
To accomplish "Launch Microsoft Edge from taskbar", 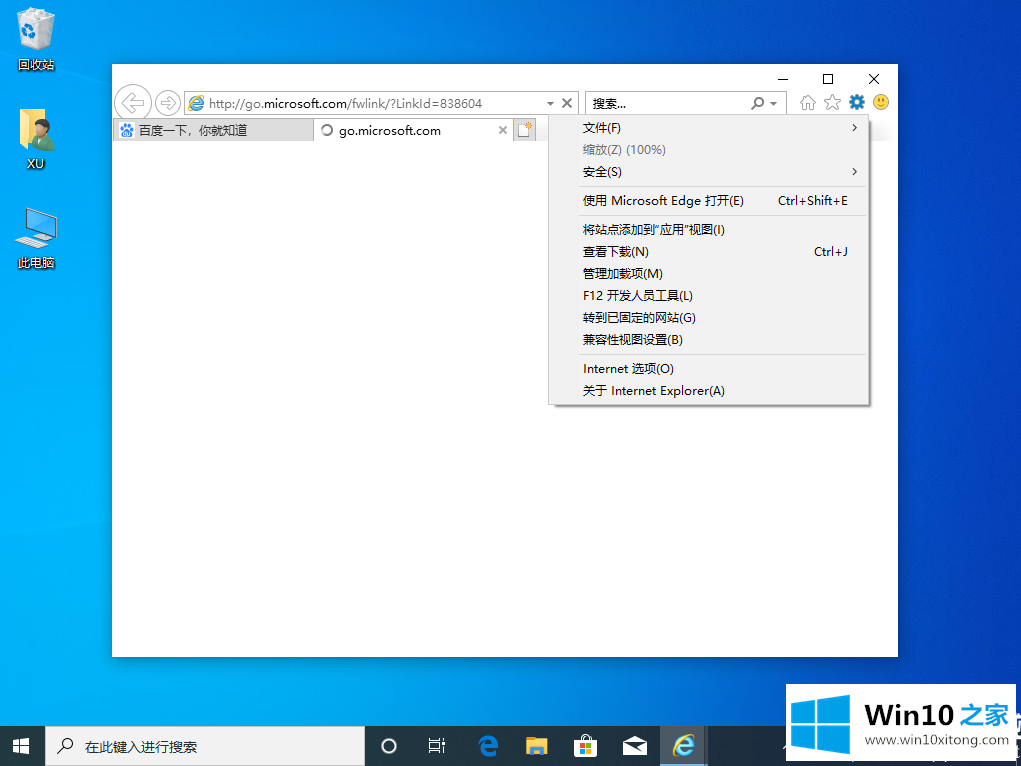I will click(x=488, y=746).
